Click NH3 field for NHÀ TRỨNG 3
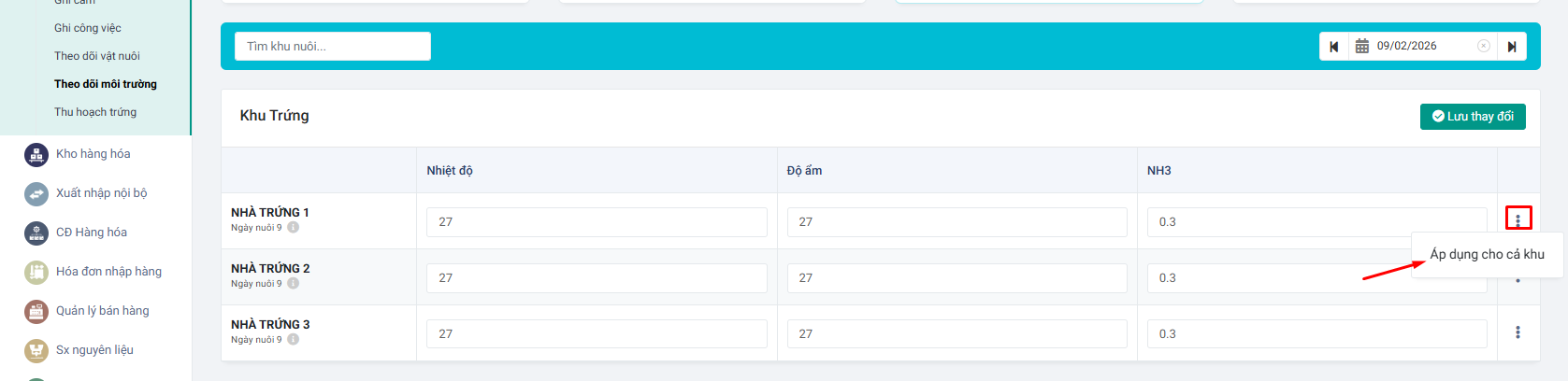The height and width of the screenshot is (381, 1568). tap(1316, 334)
